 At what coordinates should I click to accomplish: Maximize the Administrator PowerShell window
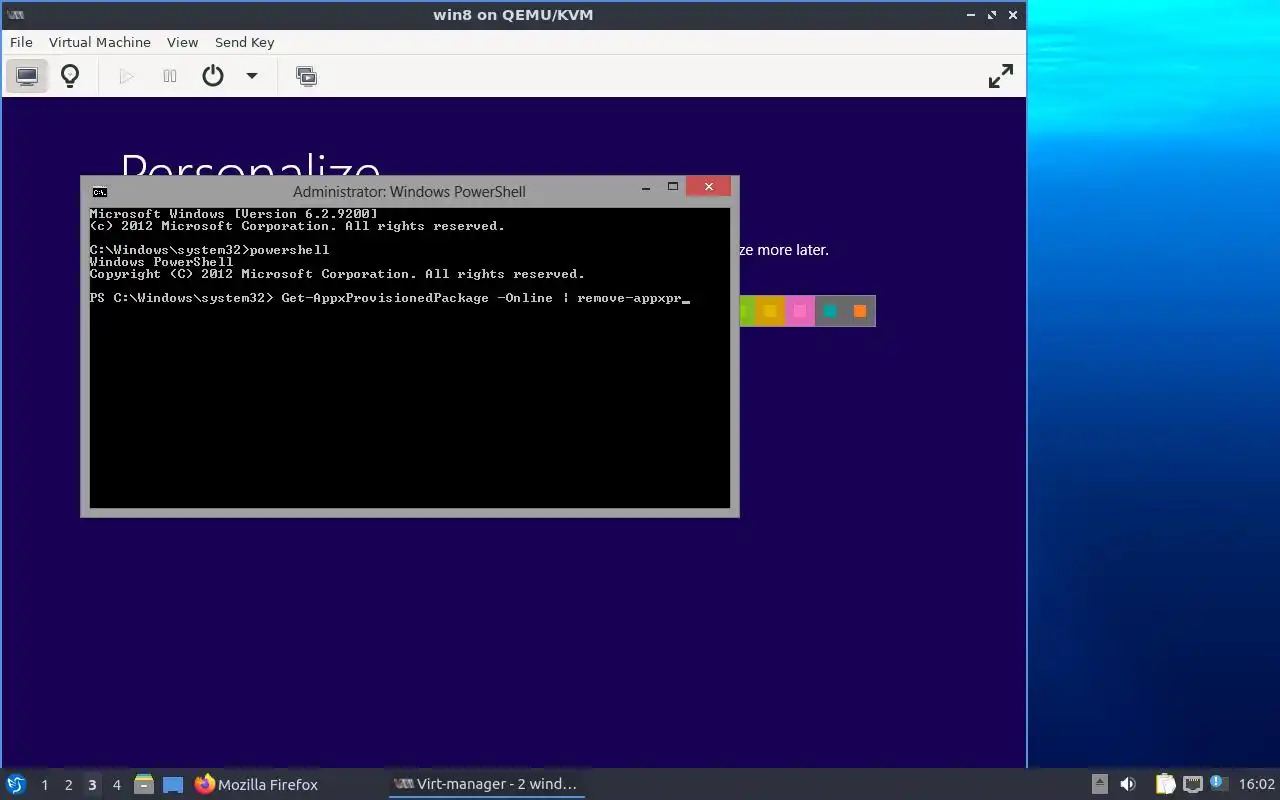pos(673,187)
